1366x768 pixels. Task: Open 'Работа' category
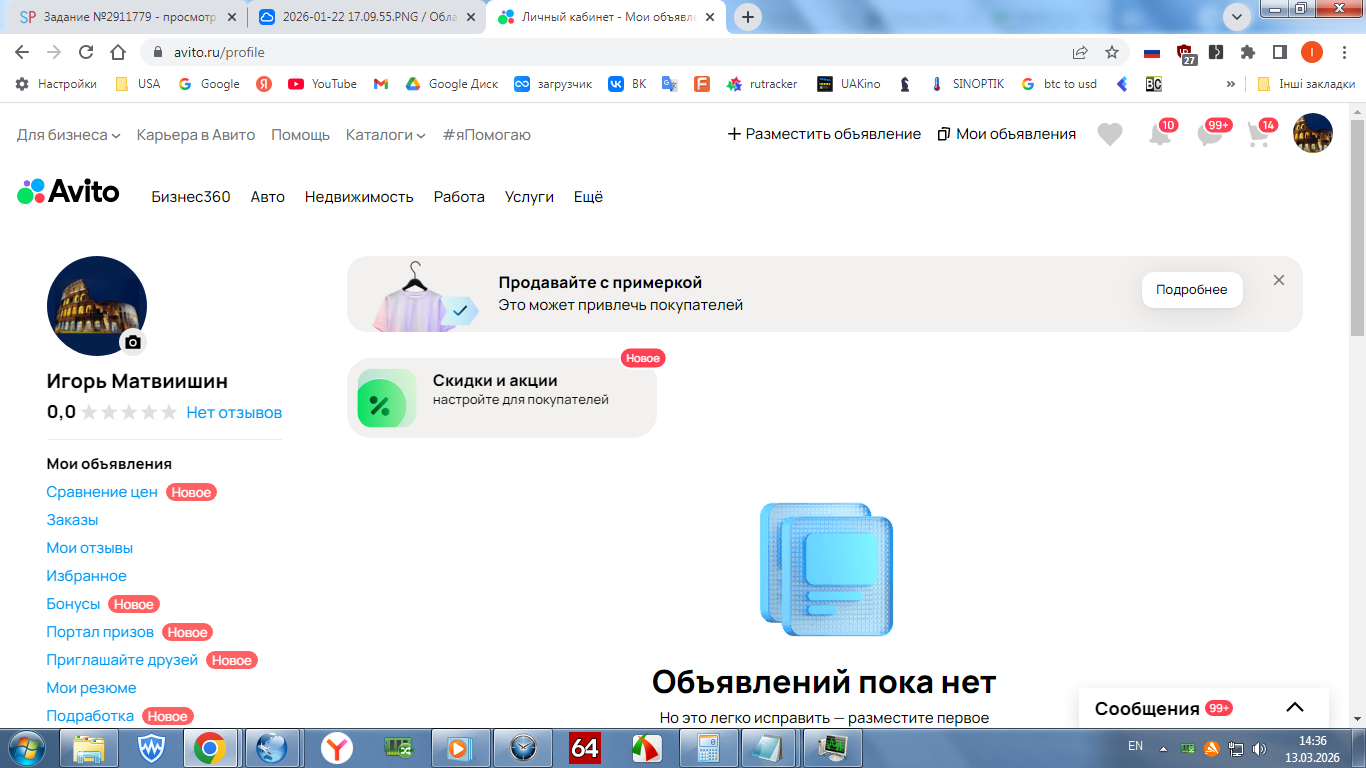point(459,197)
